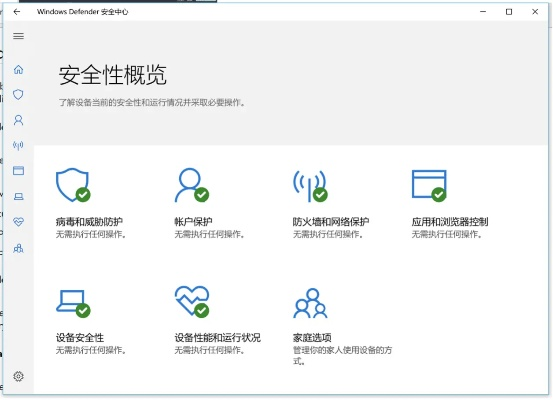This screenshot has width=553, height=400.
Task: Open firewall and network icon in sidebar
Action: [x=18, y=145]
